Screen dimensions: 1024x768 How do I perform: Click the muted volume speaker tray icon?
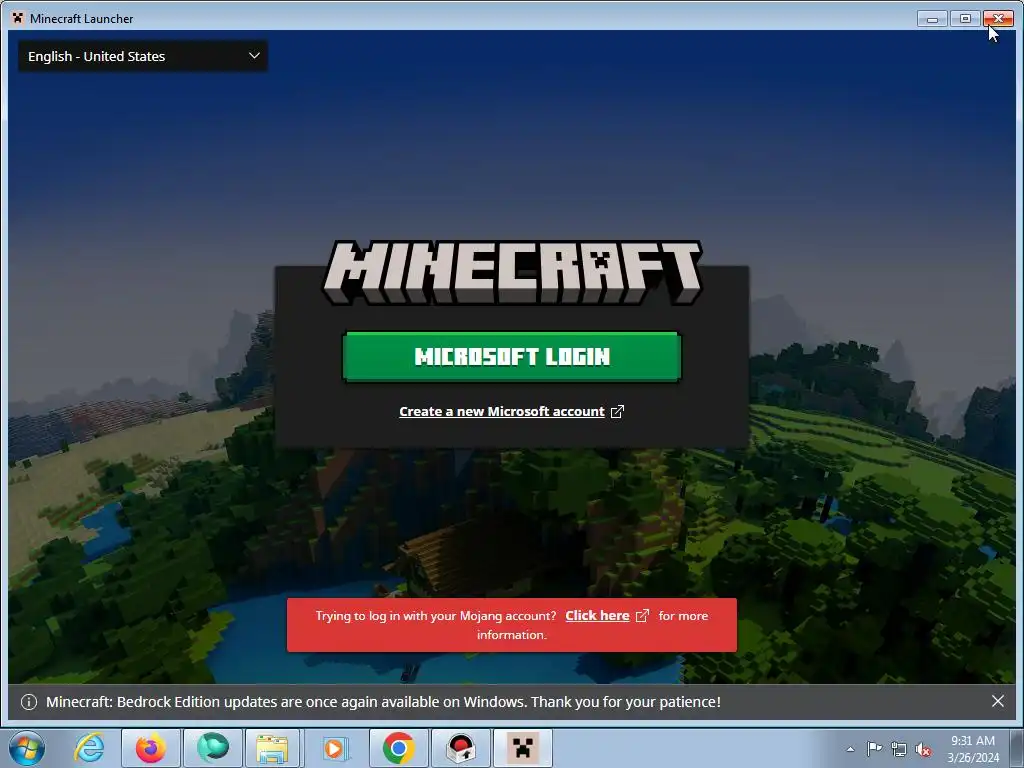pos(923,749)
